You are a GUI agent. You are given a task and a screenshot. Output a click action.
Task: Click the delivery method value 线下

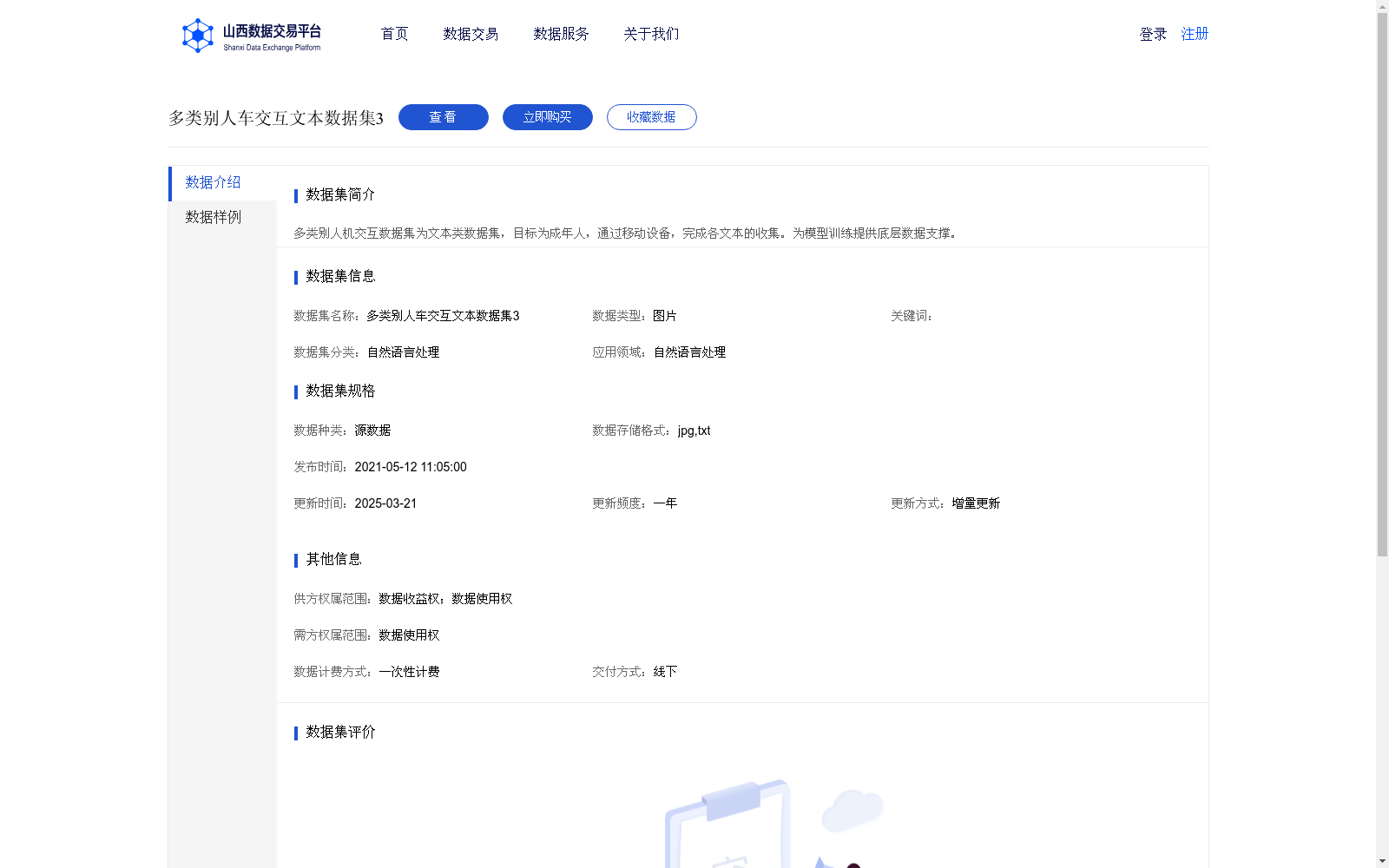click(x=665, y=672)
